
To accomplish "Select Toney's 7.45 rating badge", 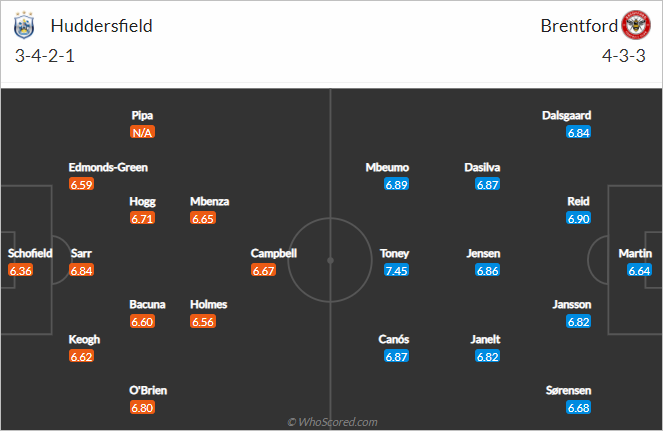I will [x=396, y=270].
